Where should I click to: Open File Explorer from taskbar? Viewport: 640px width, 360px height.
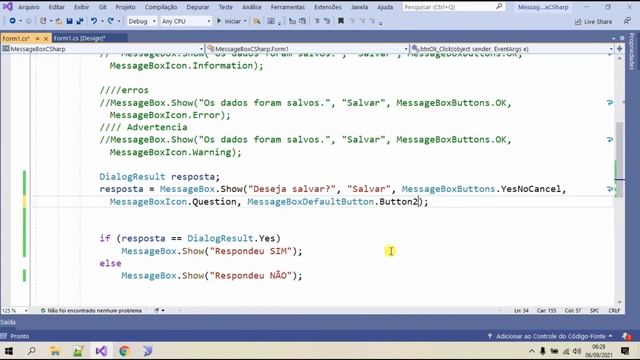pyautogui.click(x=55, y=351)
